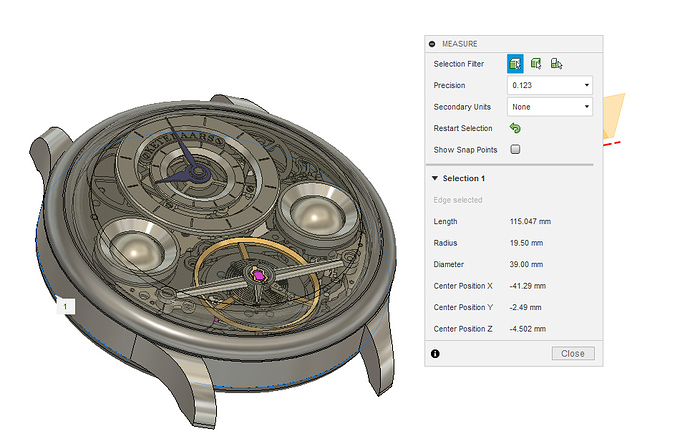Click the green Restart Selection arrow
This screenshot has width=690, height=448.
click(x=516, y=128)
